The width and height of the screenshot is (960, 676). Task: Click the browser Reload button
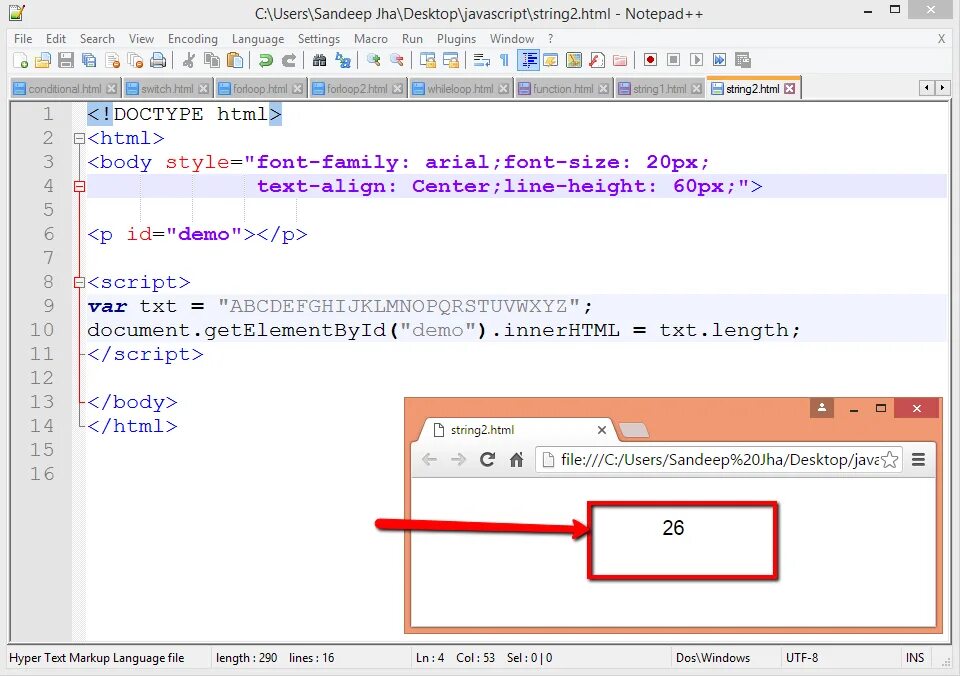click(487, 459)
